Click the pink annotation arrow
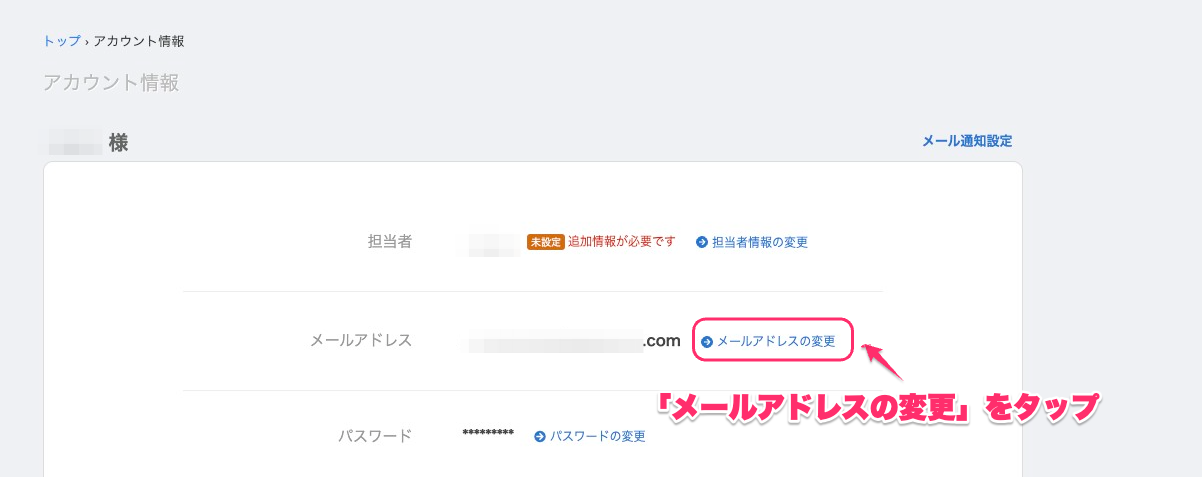Viewport: 1202px width, 477px height. click(882, 361)
